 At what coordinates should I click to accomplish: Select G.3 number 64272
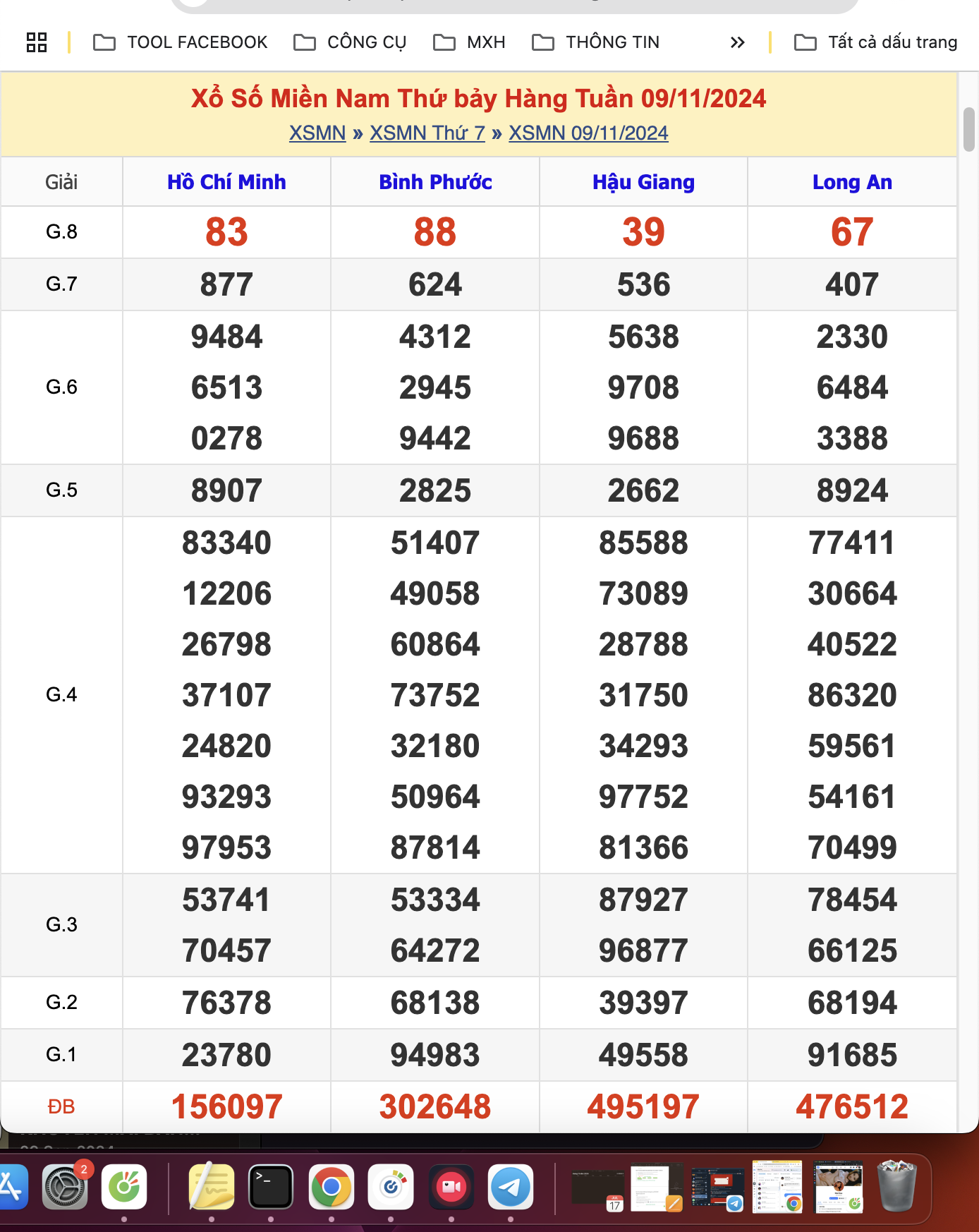coord(435,950)
